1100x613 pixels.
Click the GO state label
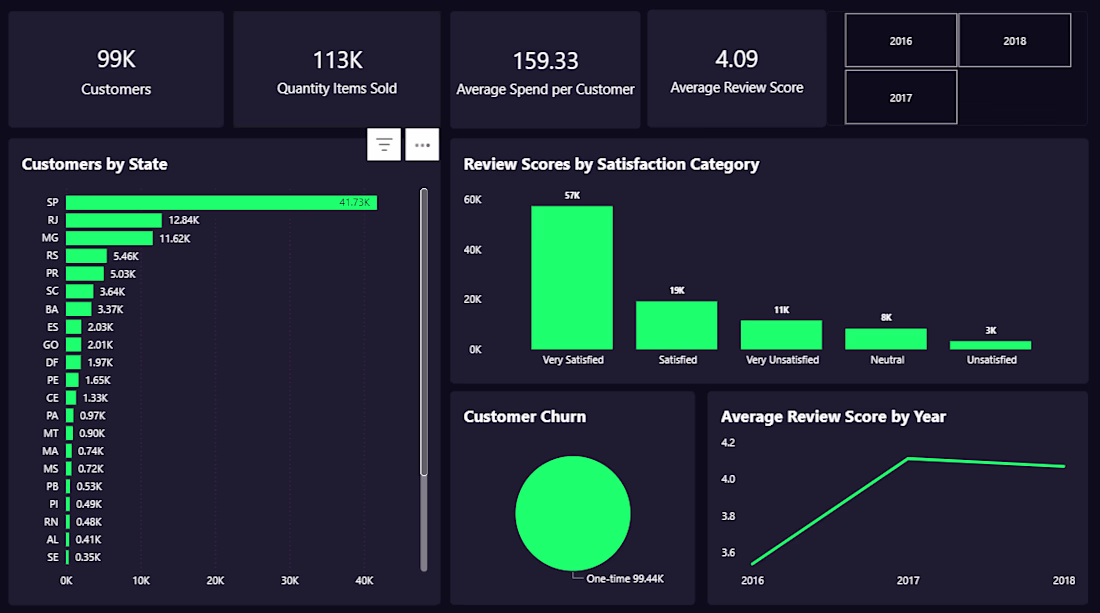click(51, 345)
